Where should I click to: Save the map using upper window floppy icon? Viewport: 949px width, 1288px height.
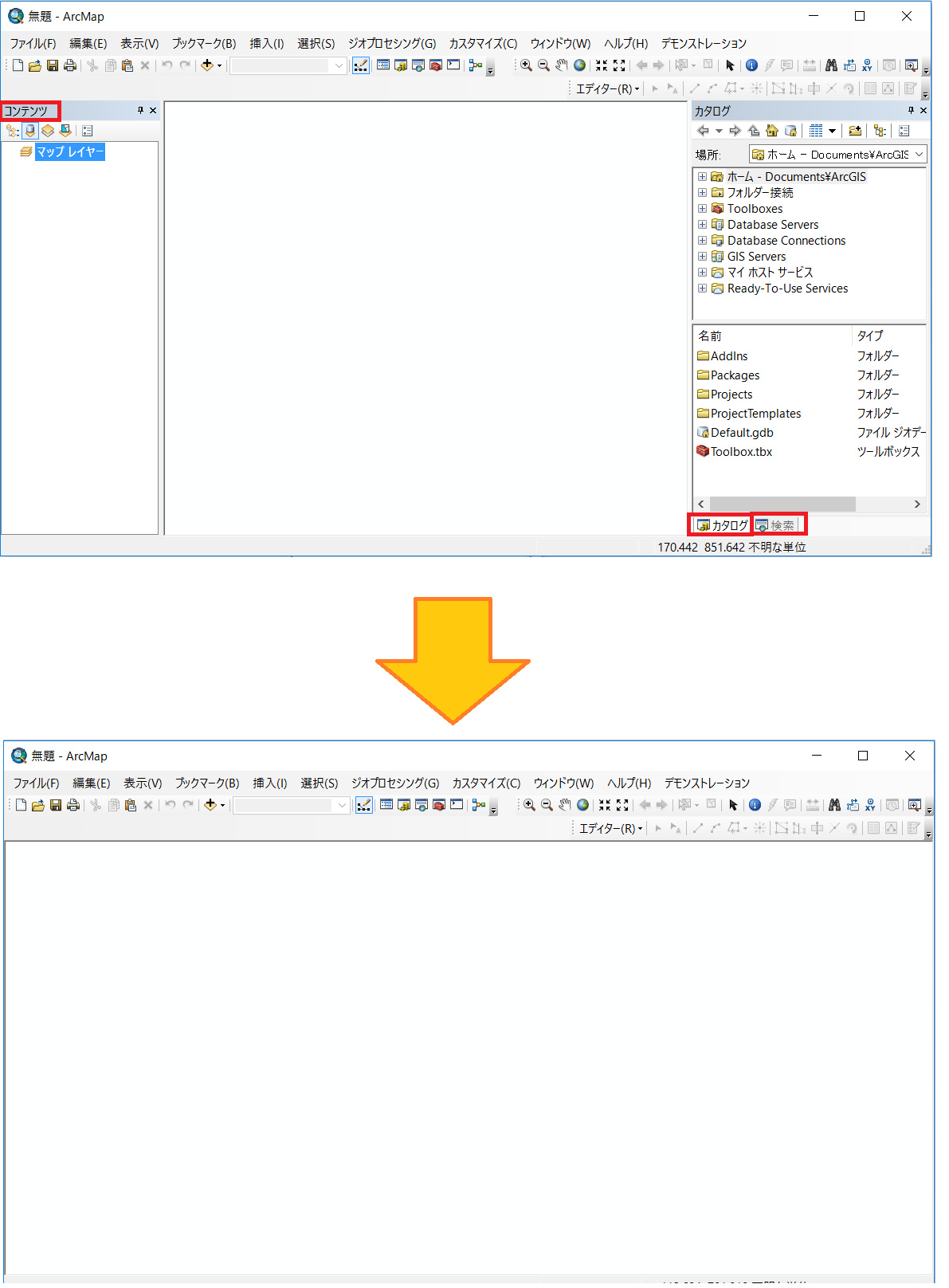[53, 65]
